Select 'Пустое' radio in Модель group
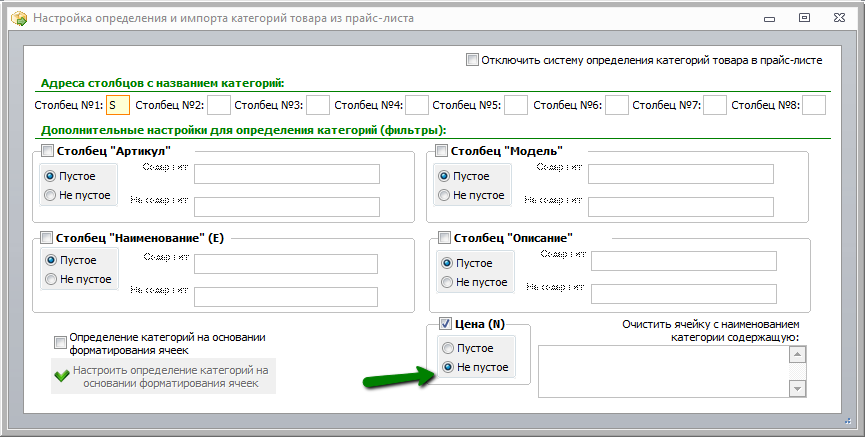The height and width of the screenshot is (437, 865). coord(444,176)
